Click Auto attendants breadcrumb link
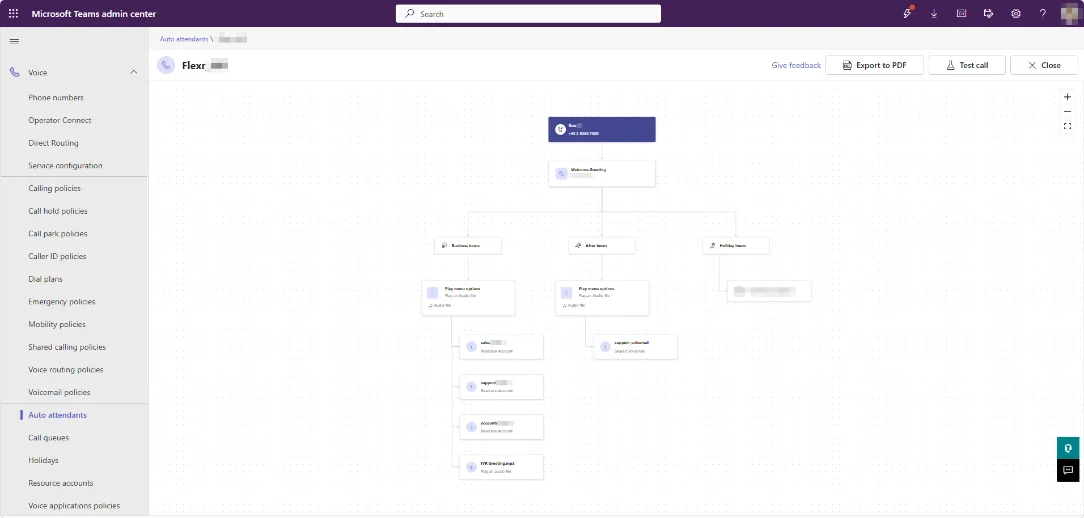 [x=184, y=39]
